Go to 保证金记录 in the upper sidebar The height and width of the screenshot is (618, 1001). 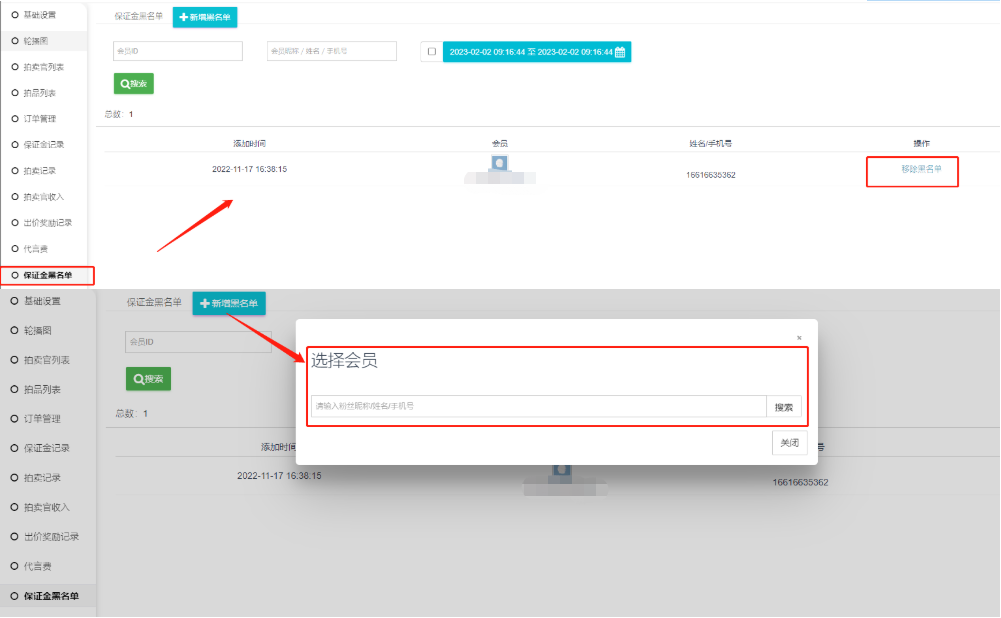point(43,145)
